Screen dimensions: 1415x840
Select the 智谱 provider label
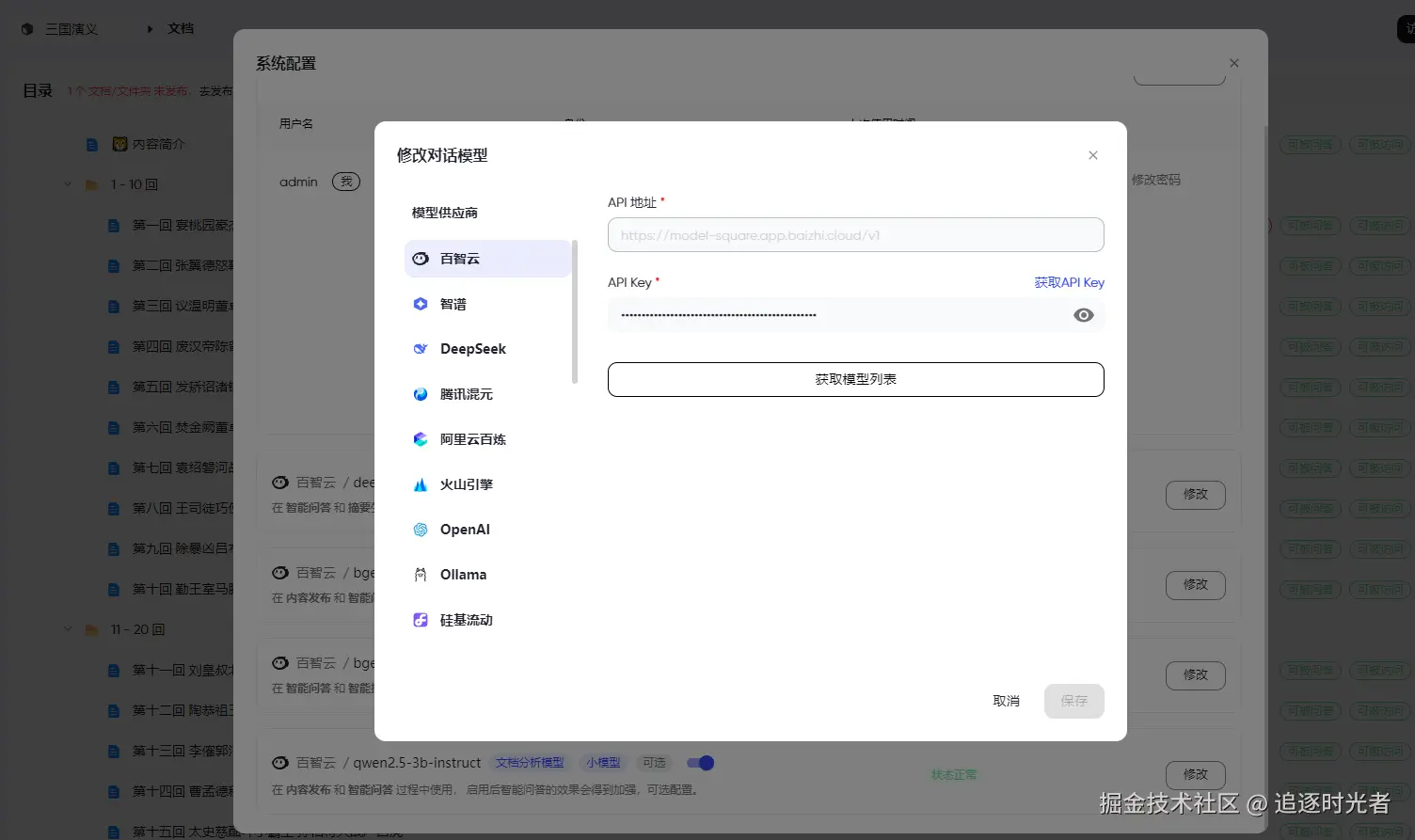(453, 304)
